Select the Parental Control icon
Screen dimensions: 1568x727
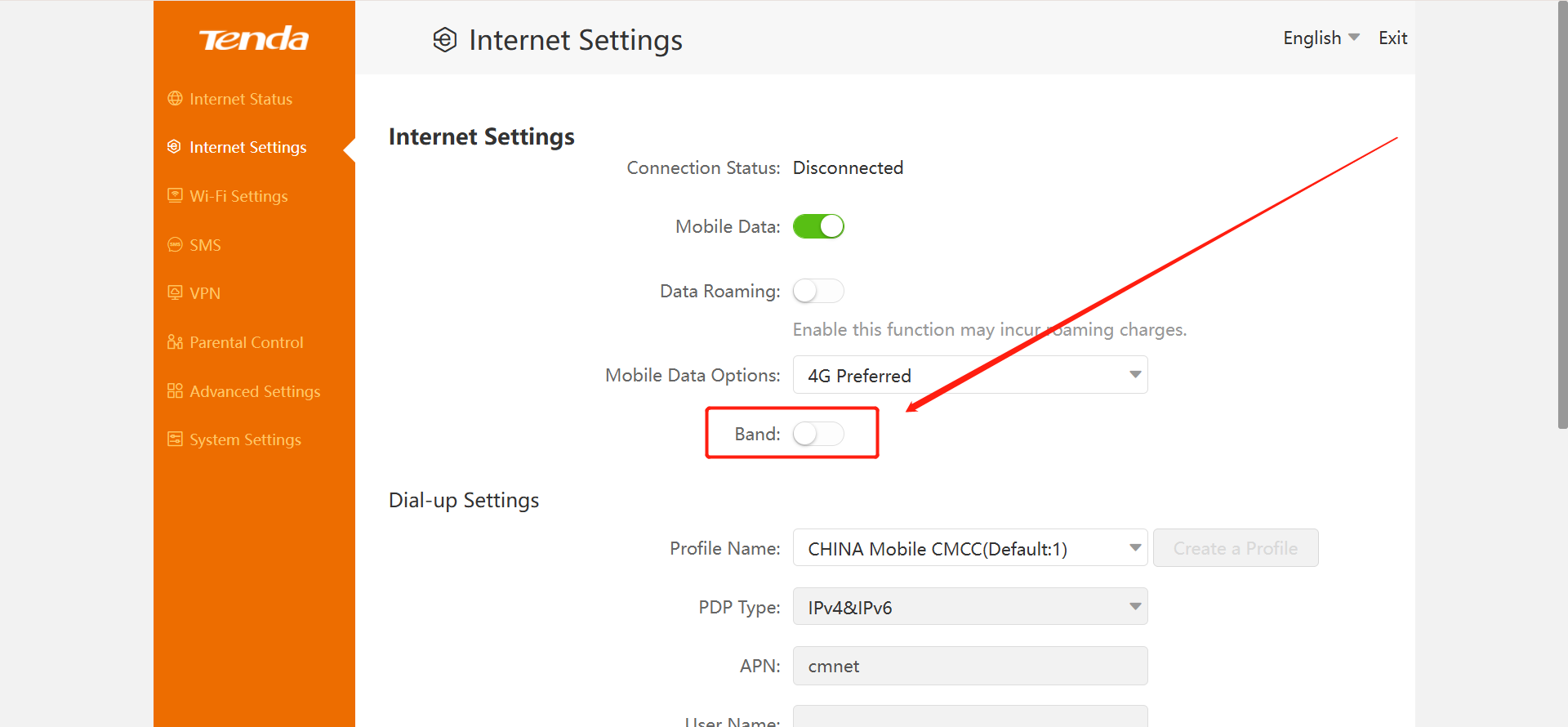point(175,341)
